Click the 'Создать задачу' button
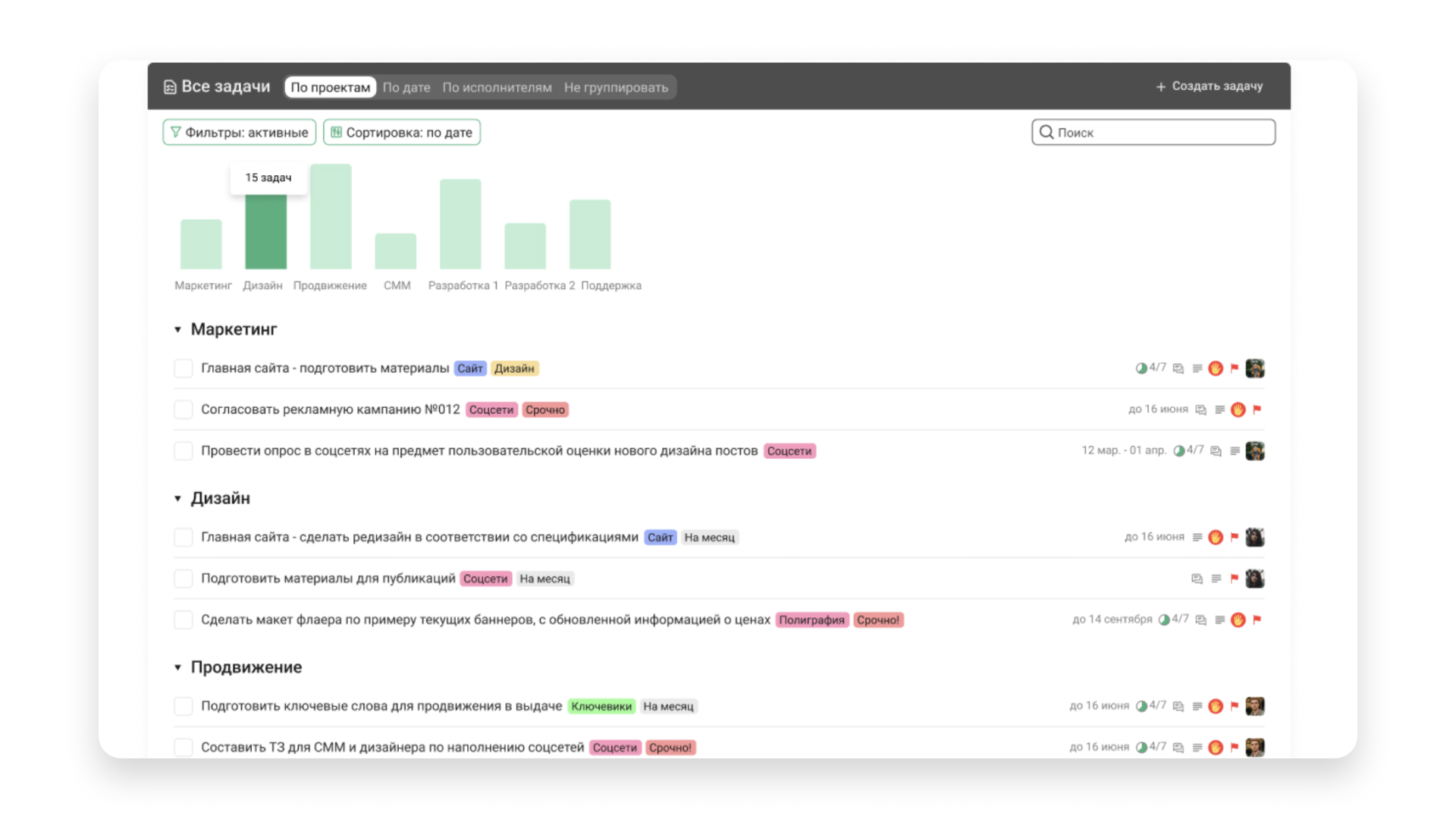Viewport: 1456px width, 819px height. [1209, 86]
